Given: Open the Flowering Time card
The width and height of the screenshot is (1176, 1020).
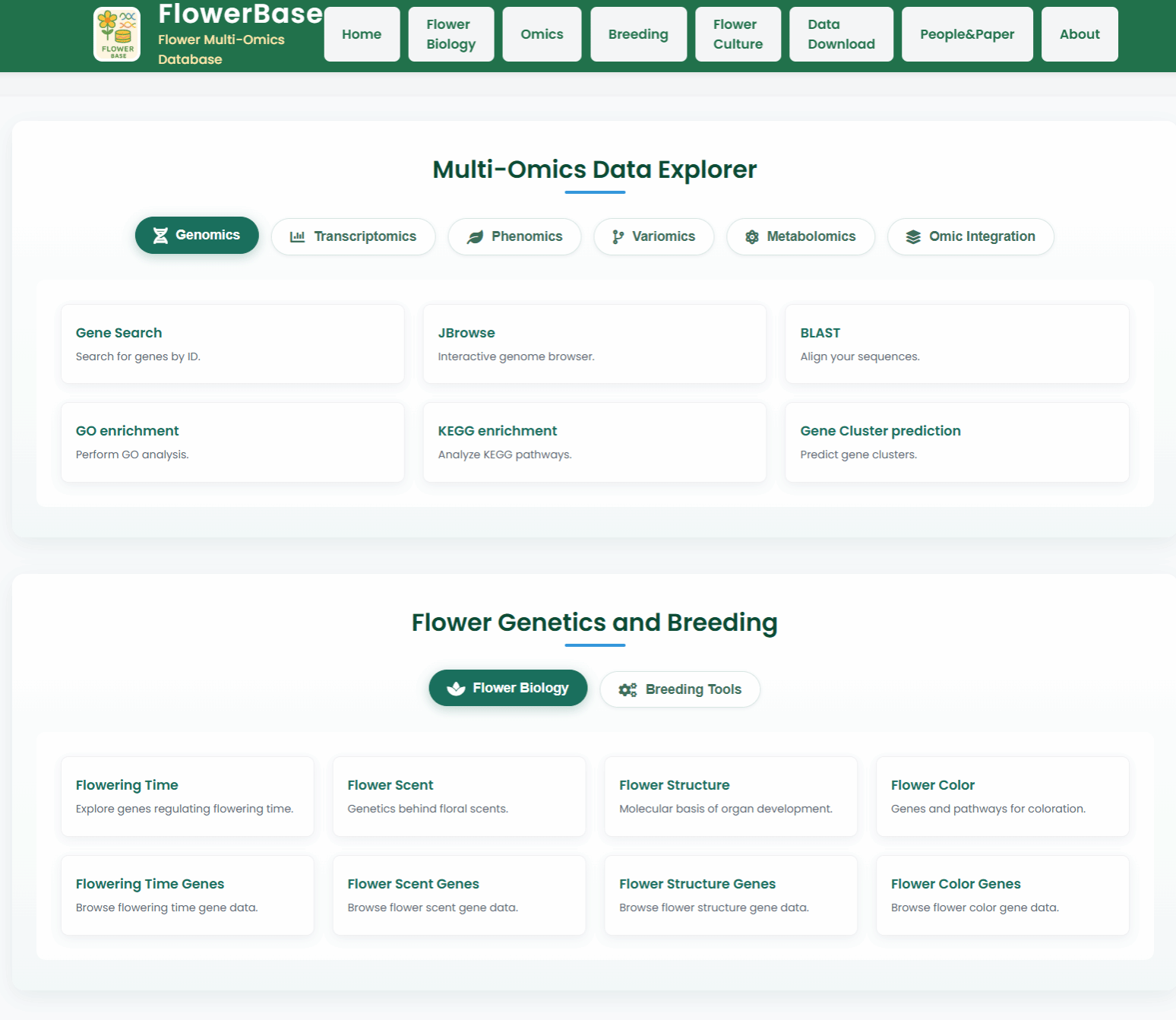Looking at the screenshot, I should [x=187, y=796].
